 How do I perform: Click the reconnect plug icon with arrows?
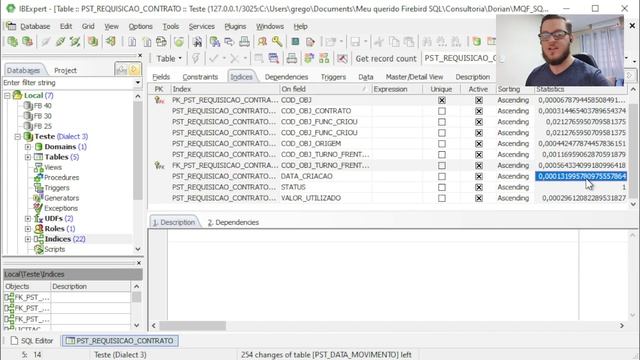pos(75,41)
